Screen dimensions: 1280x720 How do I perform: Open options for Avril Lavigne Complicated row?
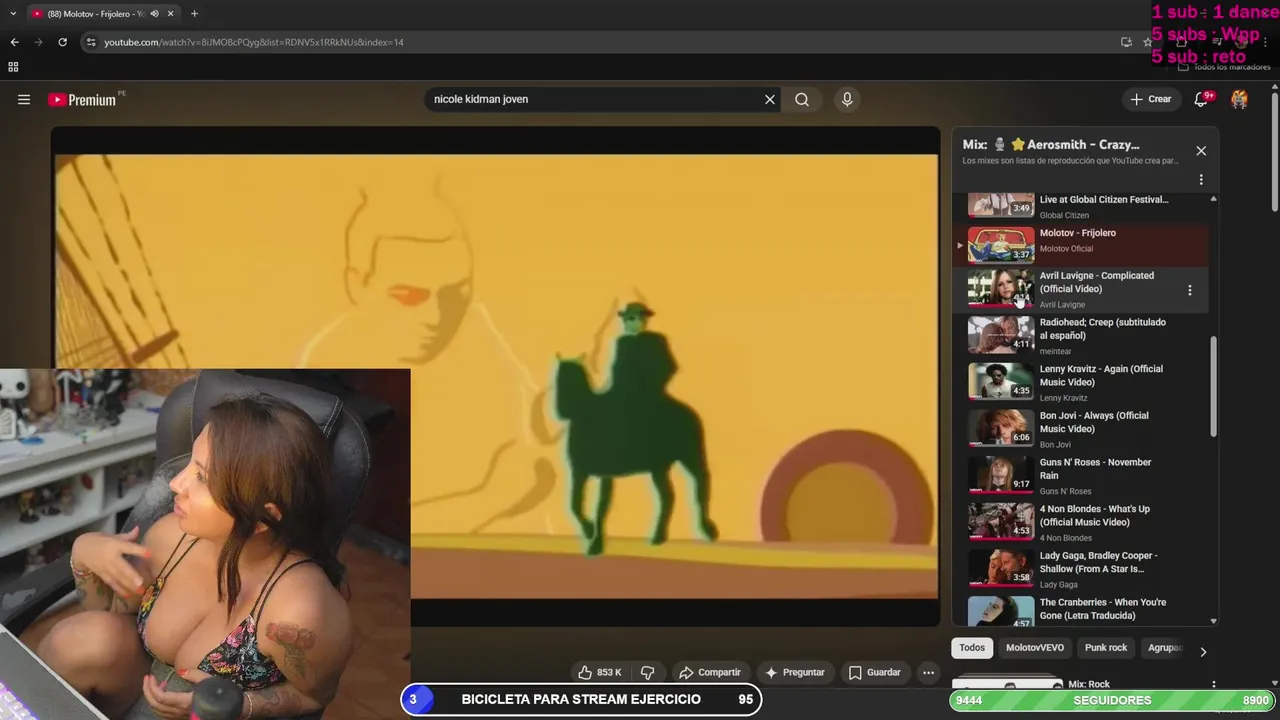1189,290
